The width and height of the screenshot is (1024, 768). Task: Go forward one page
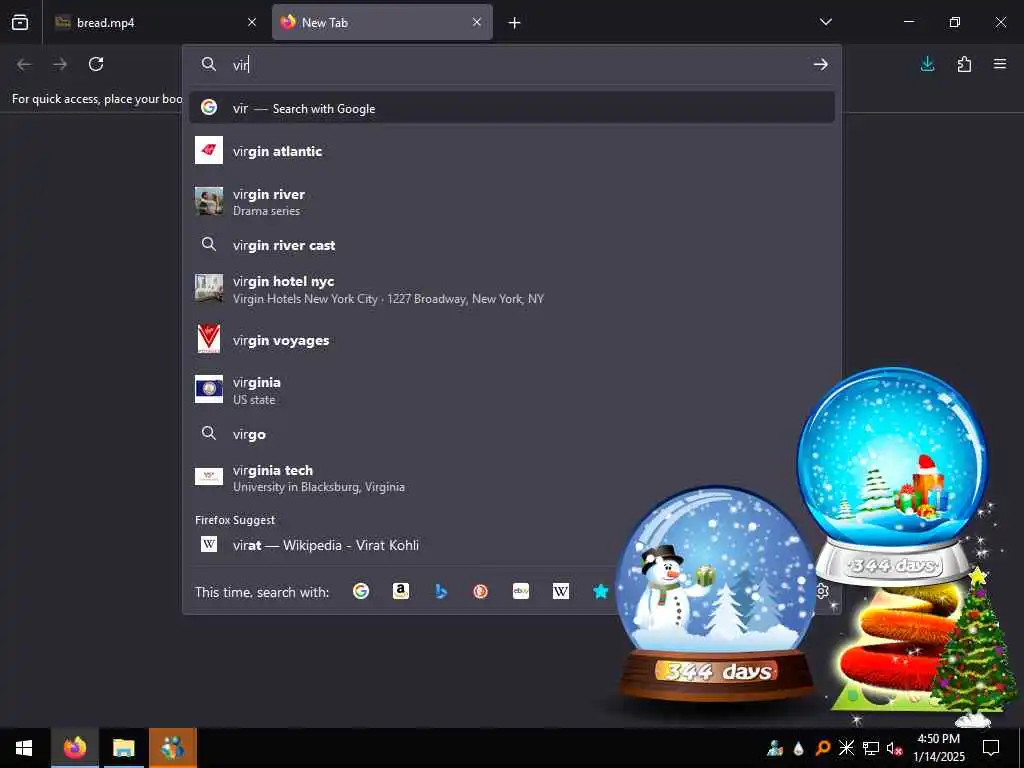[60, 64]
